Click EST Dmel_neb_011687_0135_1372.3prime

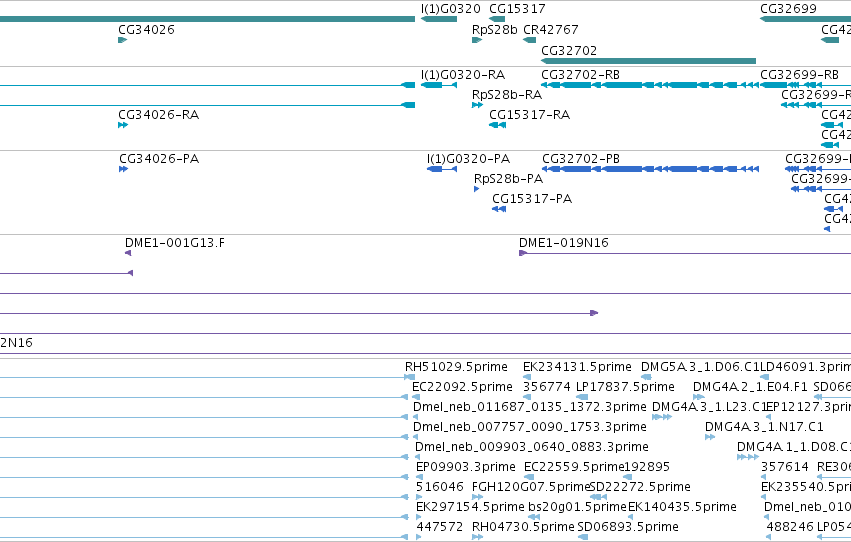click(x=530, y=407)
